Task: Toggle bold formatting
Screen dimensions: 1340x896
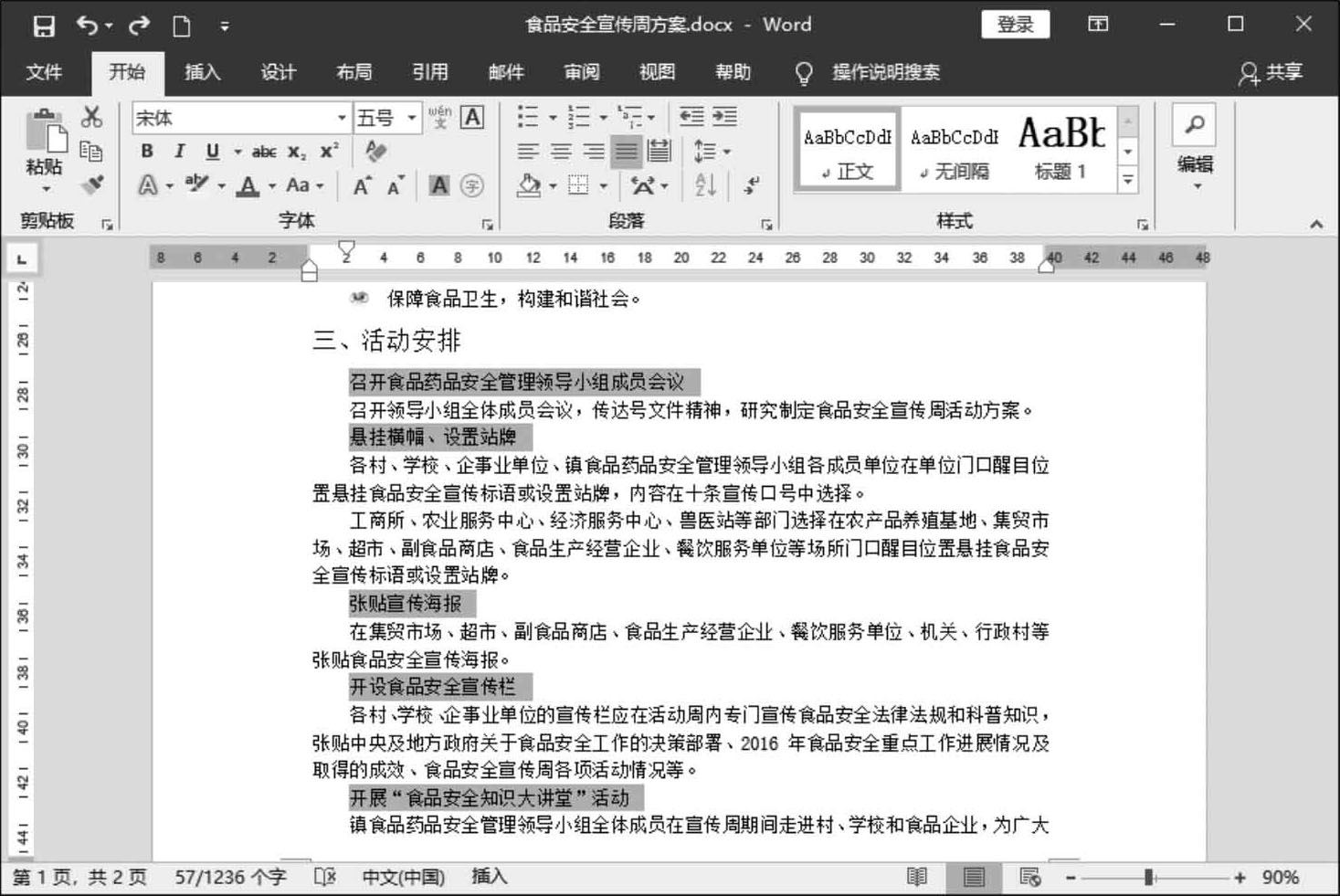Action: pos(147,152)
